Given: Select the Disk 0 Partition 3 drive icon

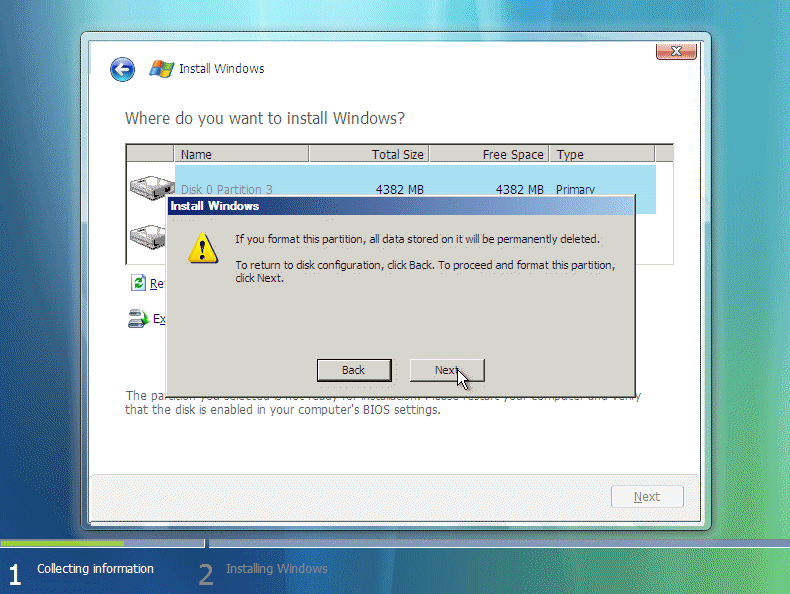Looking at the screenshot, I should tap(150, 186).
